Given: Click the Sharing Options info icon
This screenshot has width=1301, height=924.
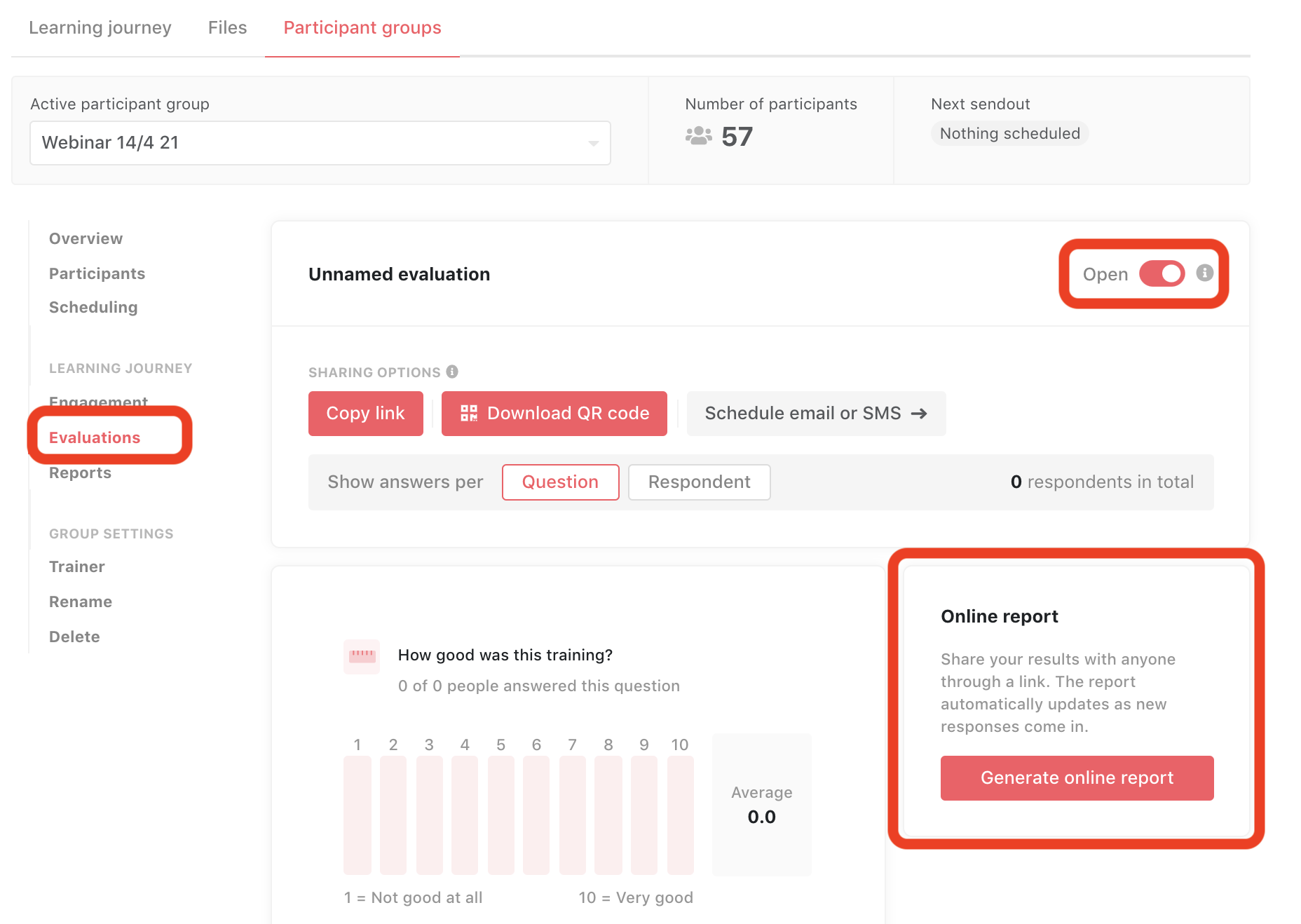Looking at the screenshot, I should pyautogui.click(x=452, y=372).
